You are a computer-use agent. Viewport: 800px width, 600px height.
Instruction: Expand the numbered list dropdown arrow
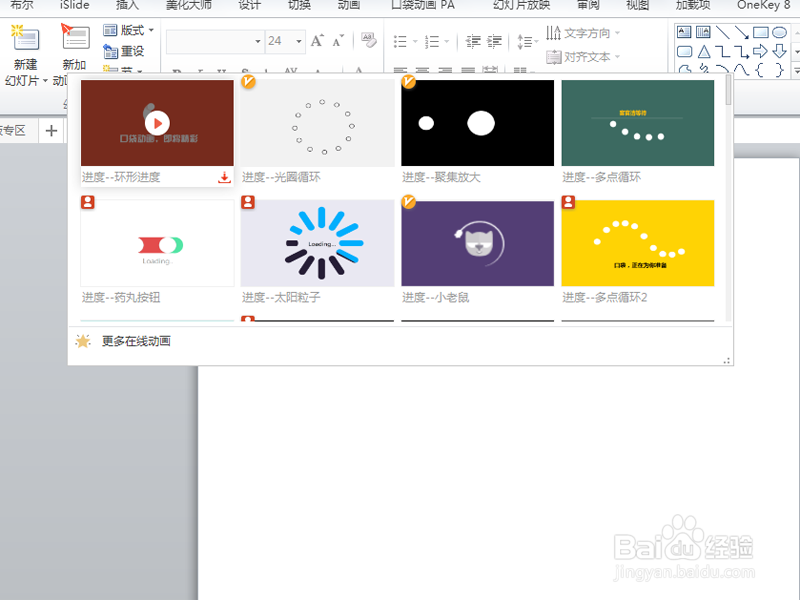[x=446, y=41]
